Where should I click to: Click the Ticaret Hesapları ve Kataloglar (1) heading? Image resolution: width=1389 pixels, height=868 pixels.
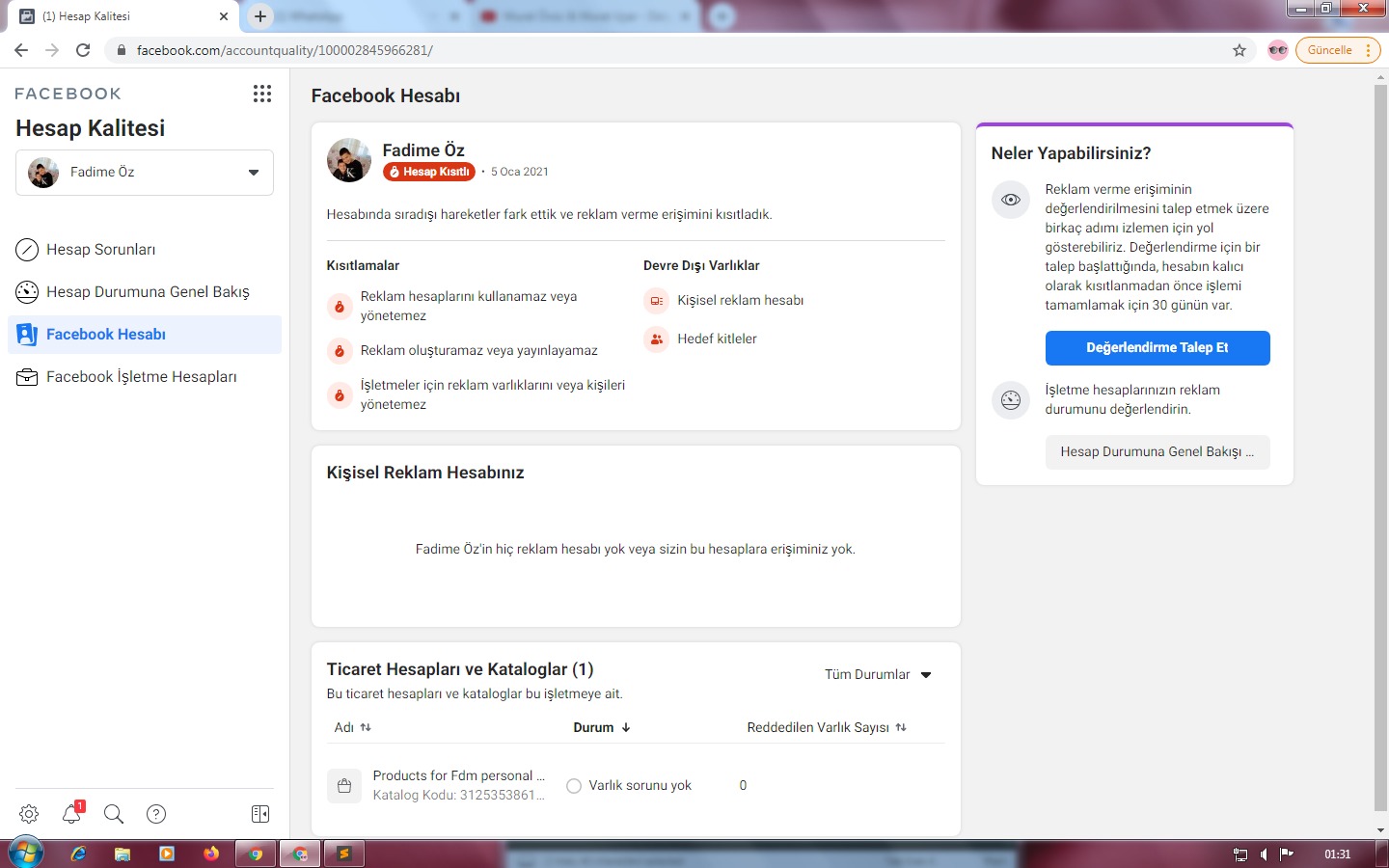(460, 669)
